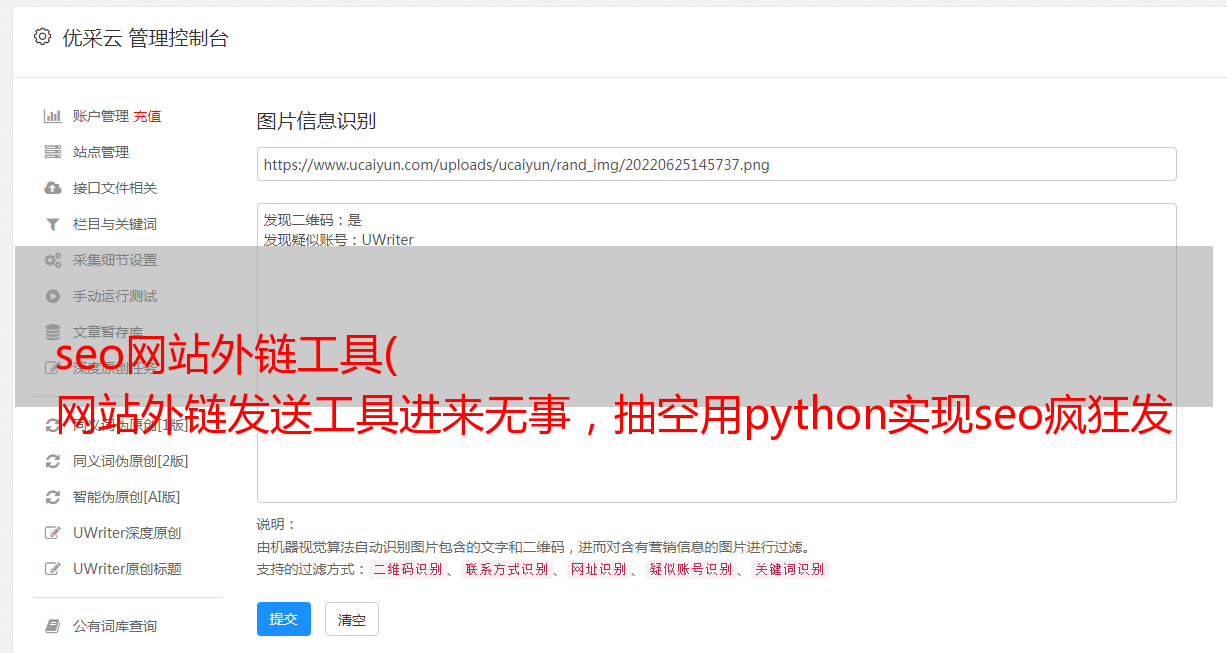Open 智能伪原创[AI版] tool
Image resolution: width=1227 pixels, height=653 pixels.
pos(127,497)
